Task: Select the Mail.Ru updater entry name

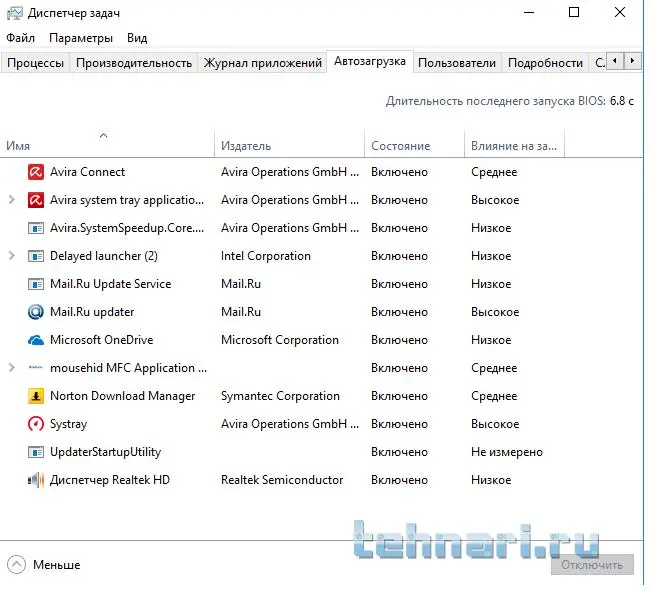Action: pyautogui.click(x=92, y=312)
